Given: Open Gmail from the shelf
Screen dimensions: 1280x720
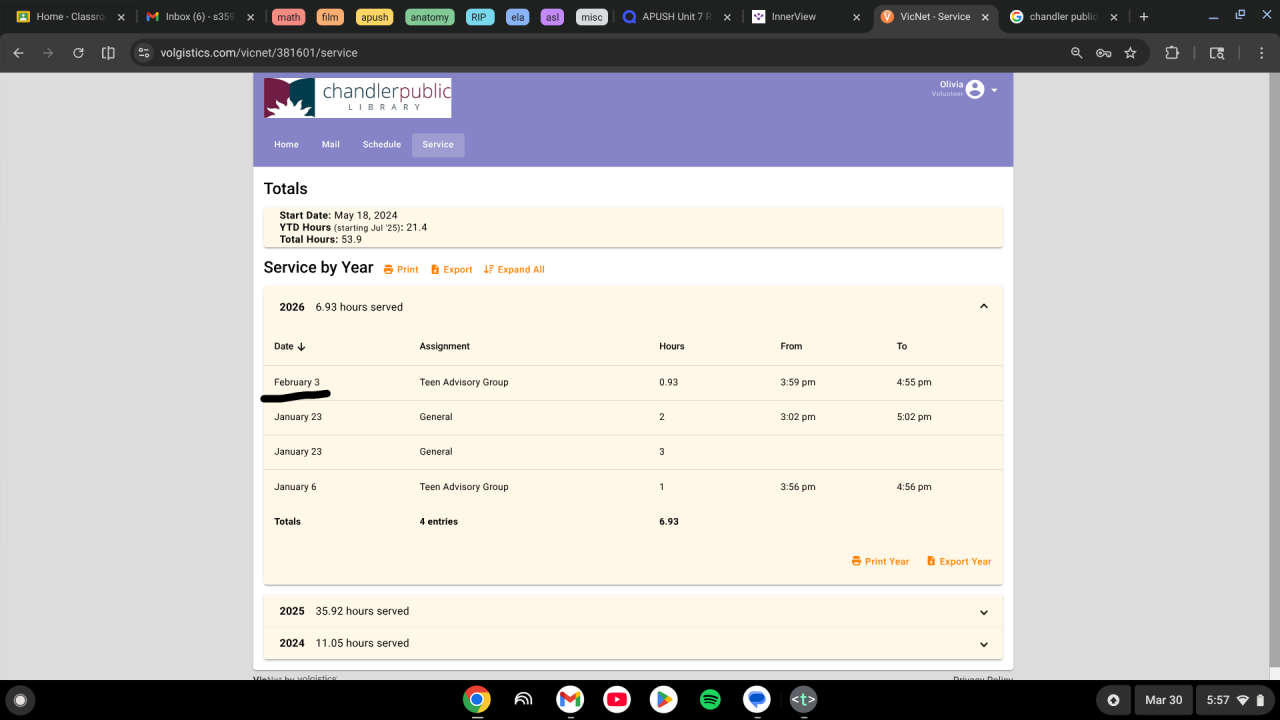Looking at the screenshot, I should click(x=570, y=700).
